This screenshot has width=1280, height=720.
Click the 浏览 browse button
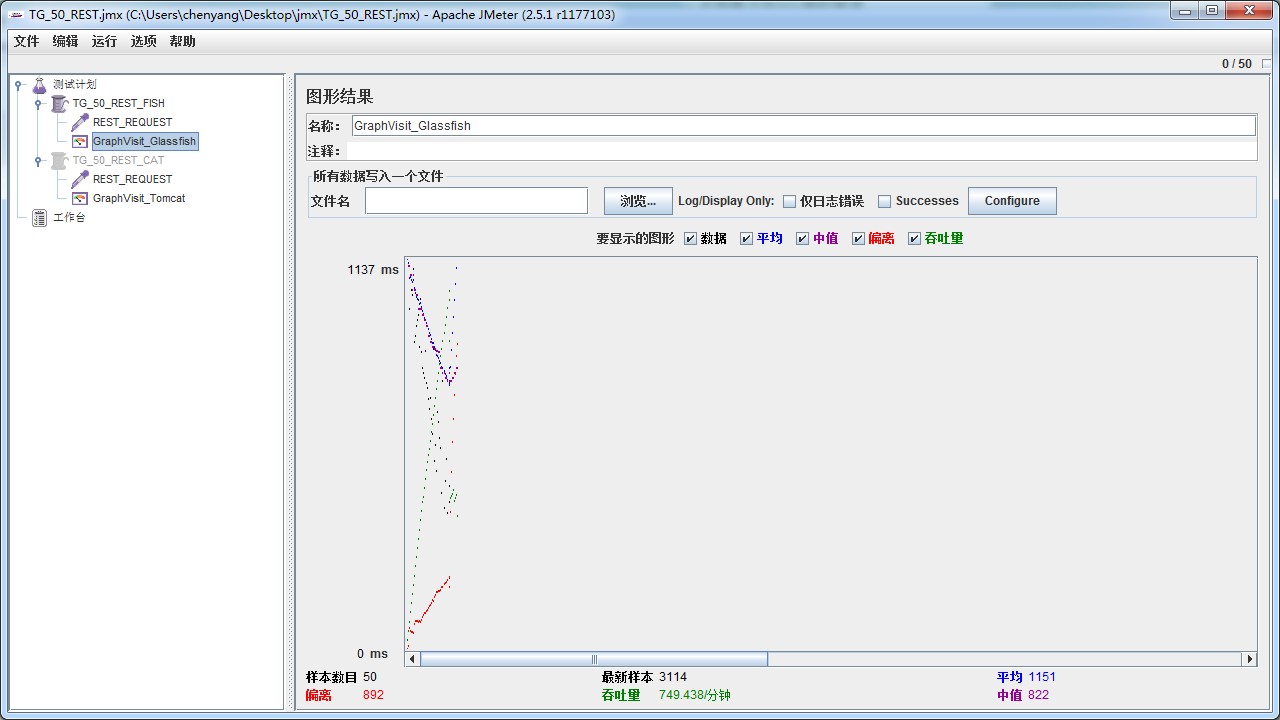[637, 200]
